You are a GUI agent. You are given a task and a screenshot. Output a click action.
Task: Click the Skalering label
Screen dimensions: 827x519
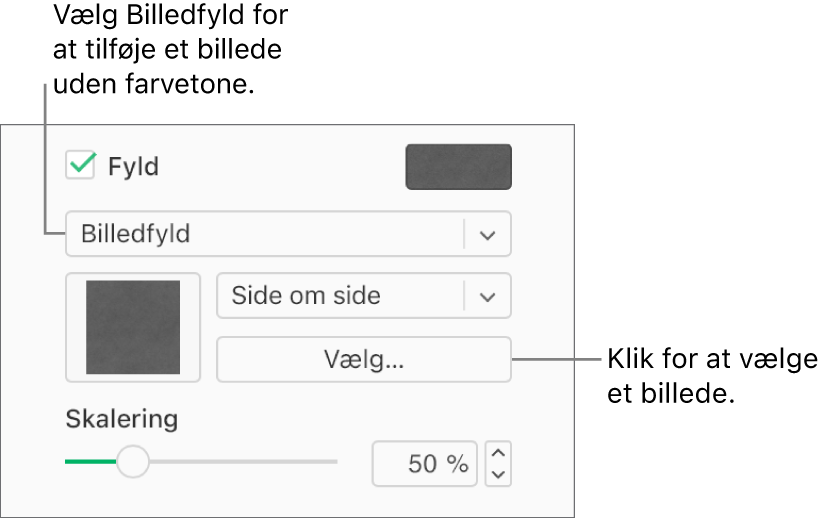(121, 418)
